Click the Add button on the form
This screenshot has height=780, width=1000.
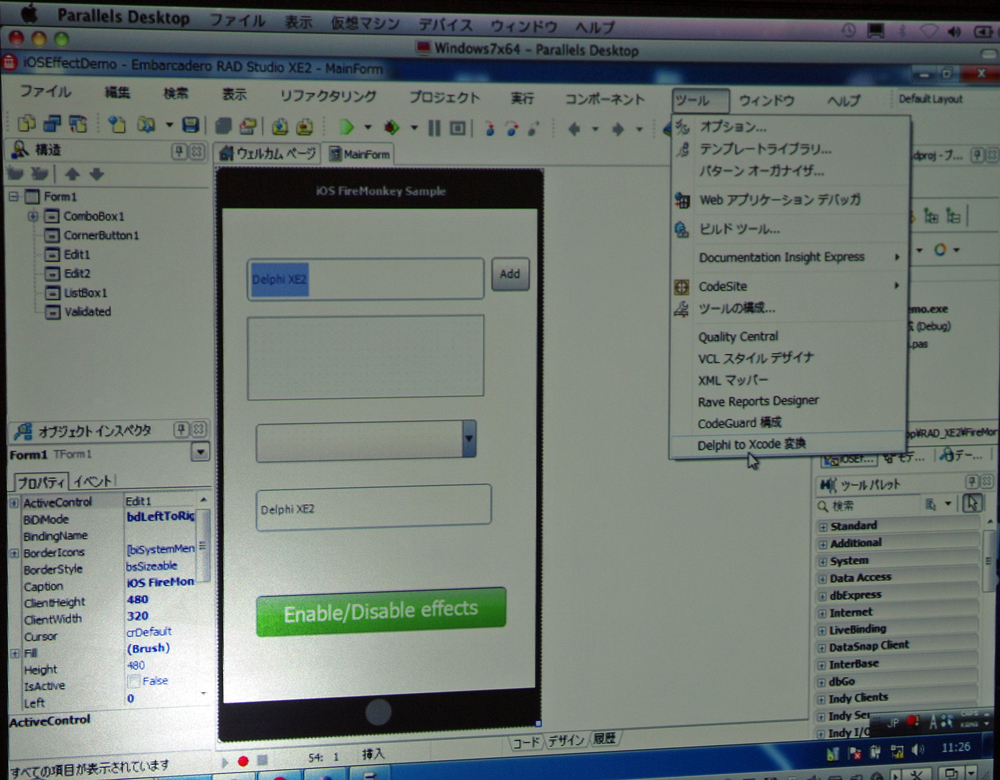[x=510, y=274]
